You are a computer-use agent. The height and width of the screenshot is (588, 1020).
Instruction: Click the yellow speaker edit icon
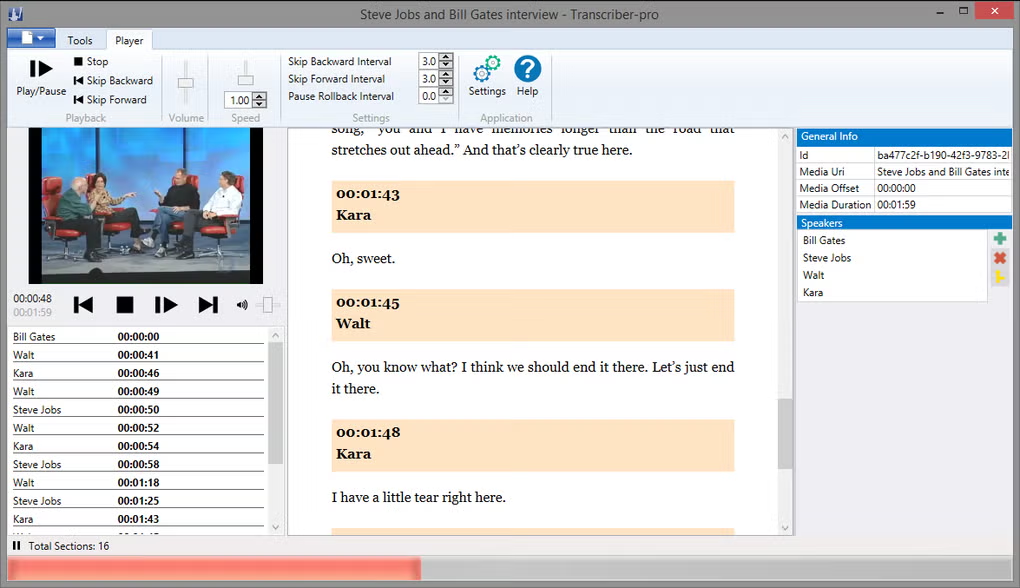tap(1000, 277)
